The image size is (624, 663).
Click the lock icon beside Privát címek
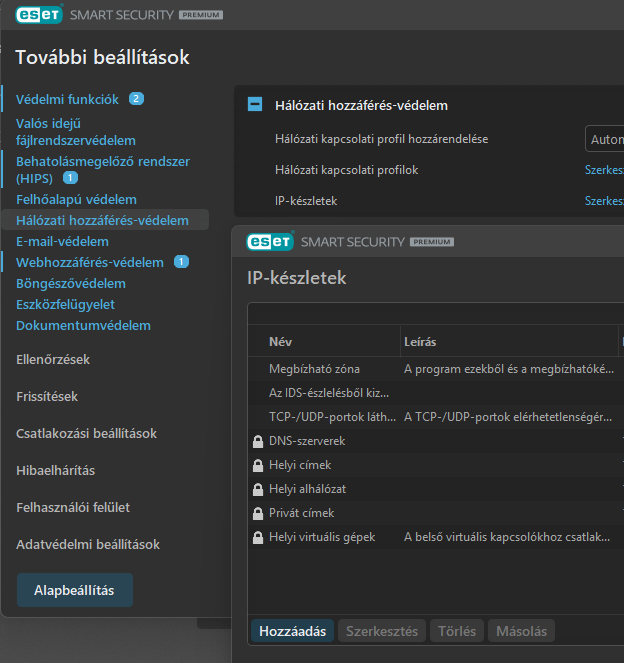[x=258, y=513]
